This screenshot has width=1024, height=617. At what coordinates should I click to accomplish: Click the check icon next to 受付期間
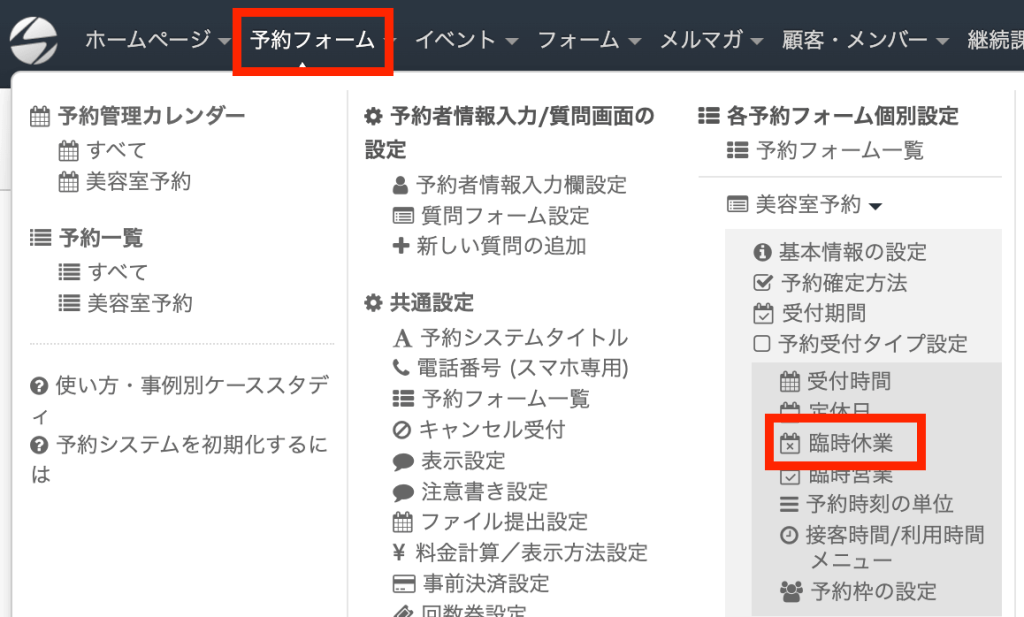coord(763,314)
